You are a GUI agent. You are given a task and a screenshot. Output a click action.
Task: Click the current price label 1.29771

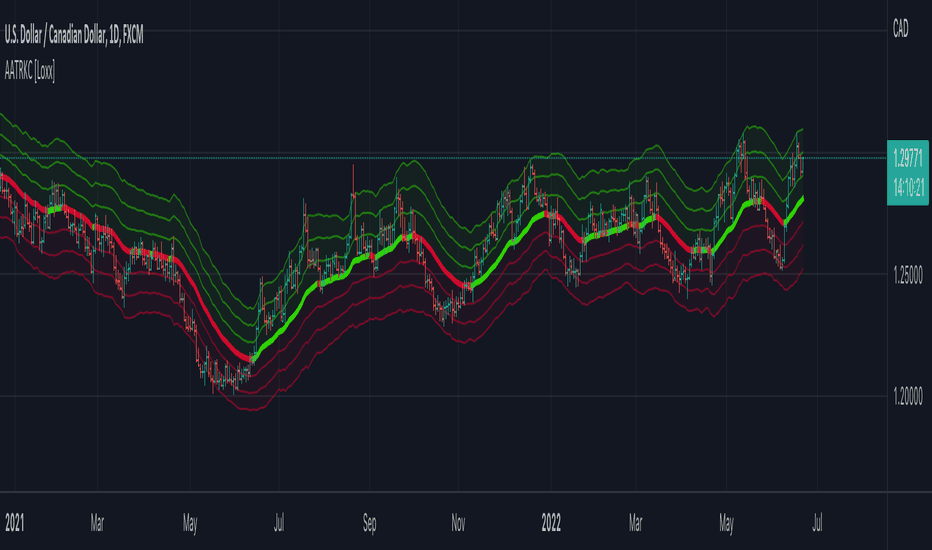tap(908, 159)
